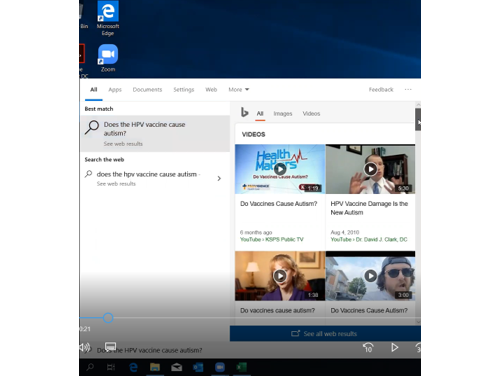
Task: Launch Edge from the taskbar
Action: tap(133, 367)
